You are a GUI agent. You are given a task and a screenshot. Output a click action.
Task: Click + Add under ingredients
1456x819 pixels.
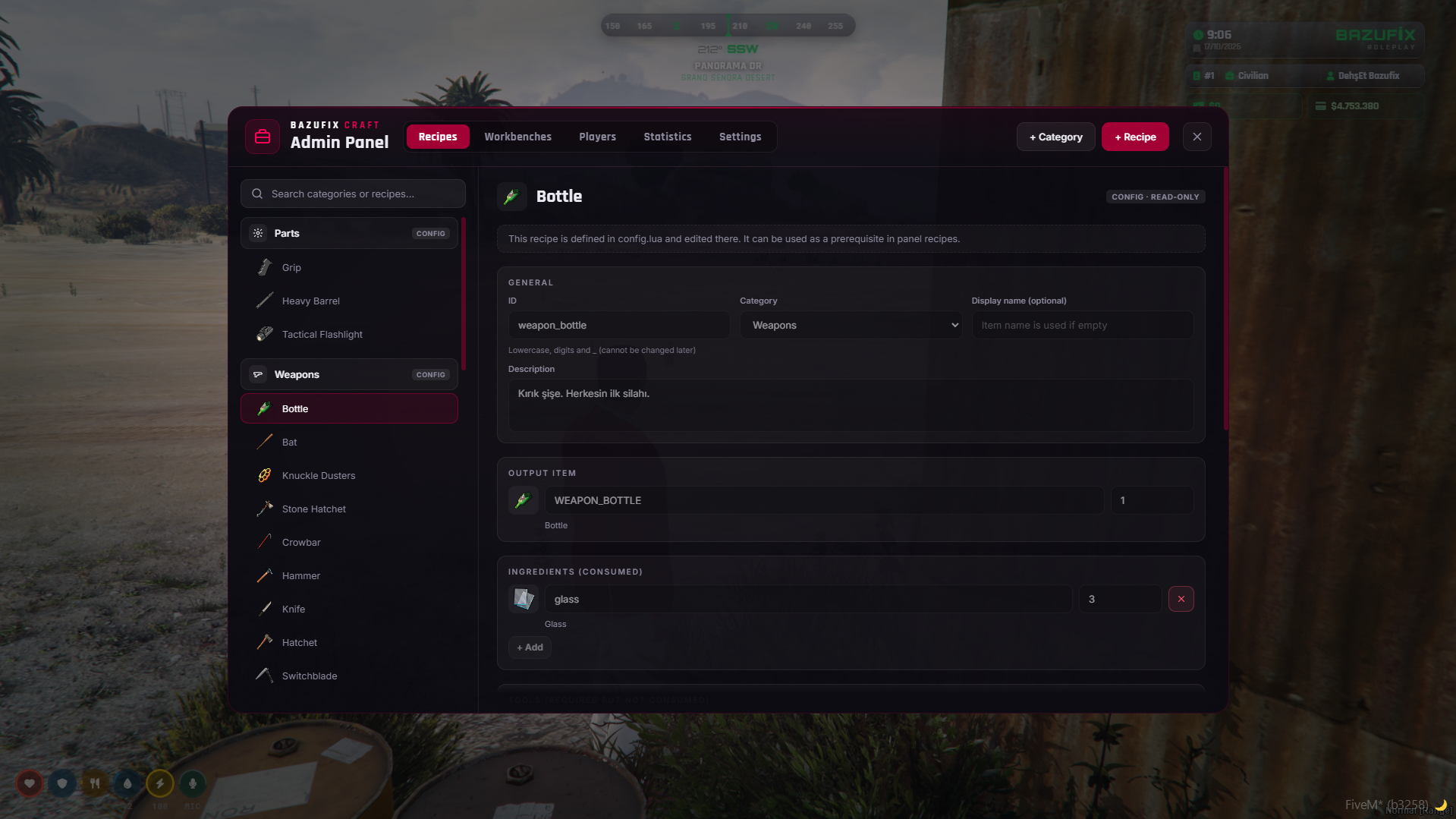530,647
